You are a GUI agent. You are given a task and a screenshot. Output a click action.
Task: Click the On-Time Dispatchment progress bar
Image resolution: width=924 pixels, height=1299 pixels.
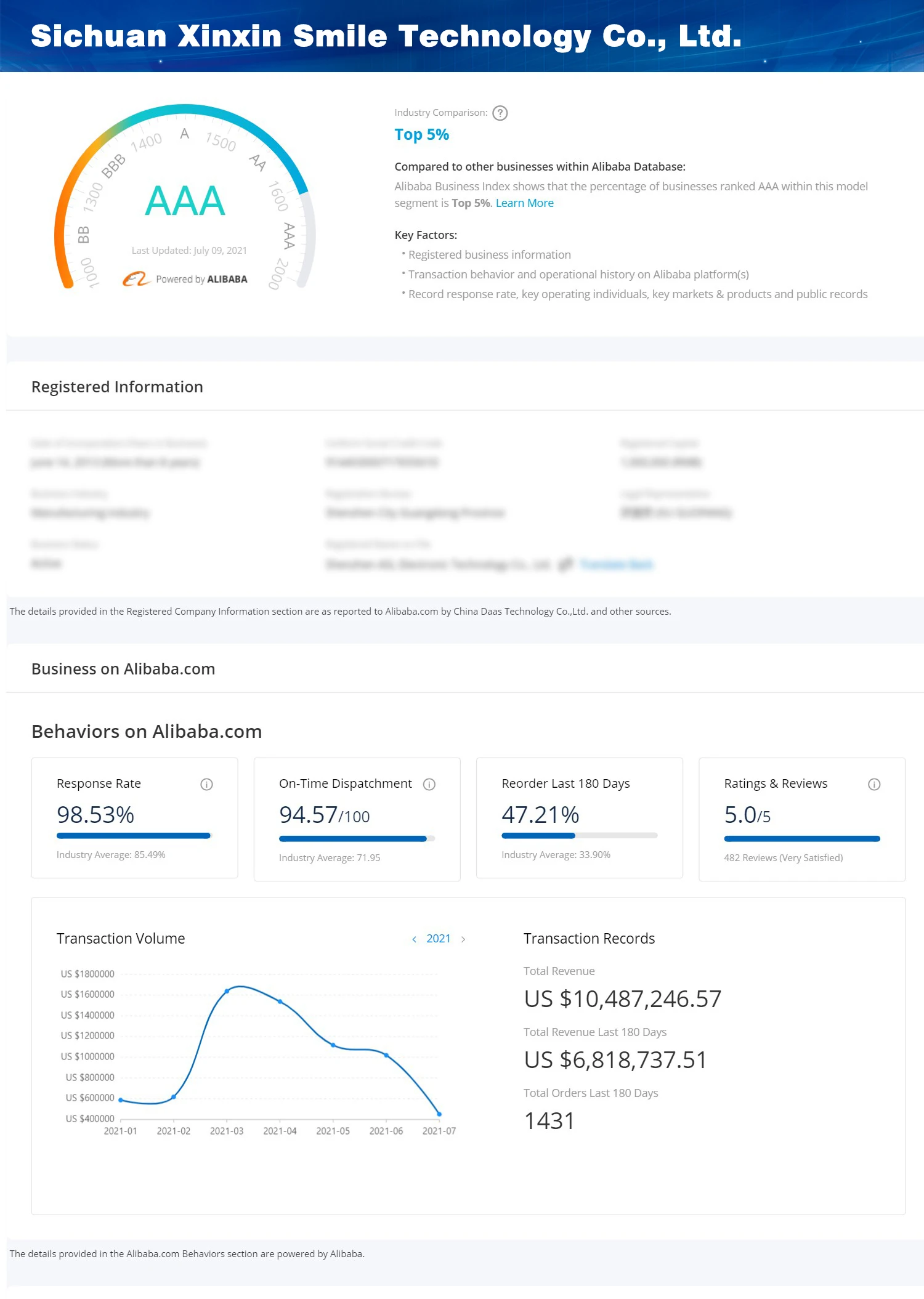click(357, 839)
